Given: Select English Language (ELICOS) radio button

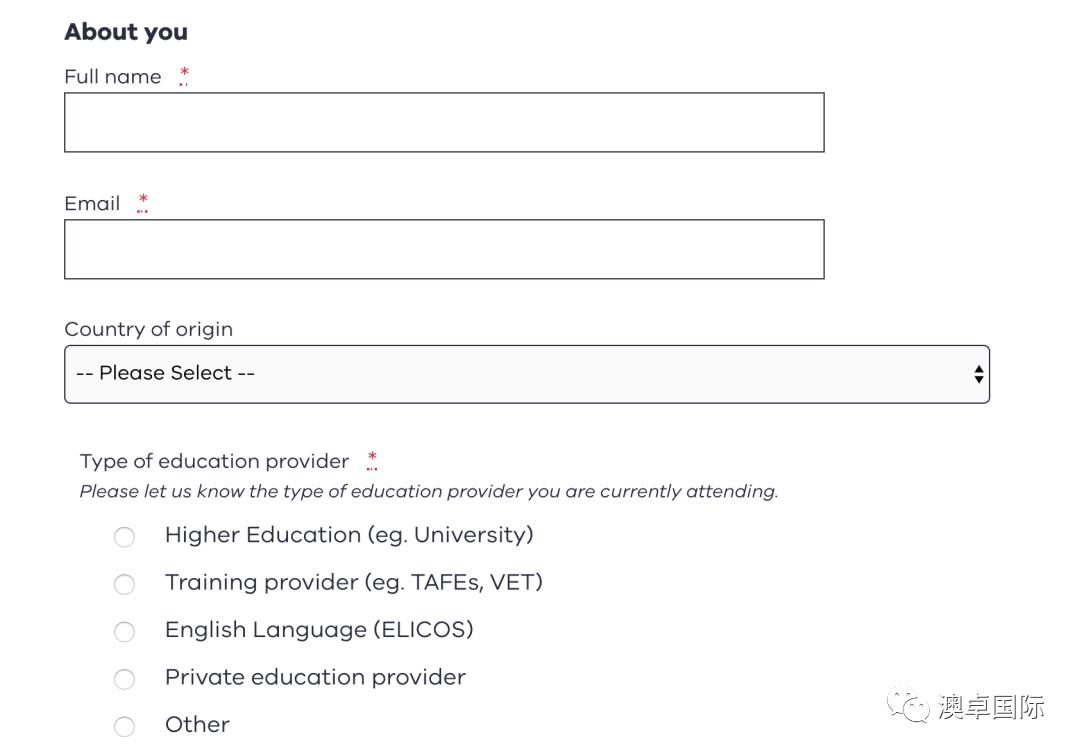Looking at the screenshot, I should coord(125,631).
